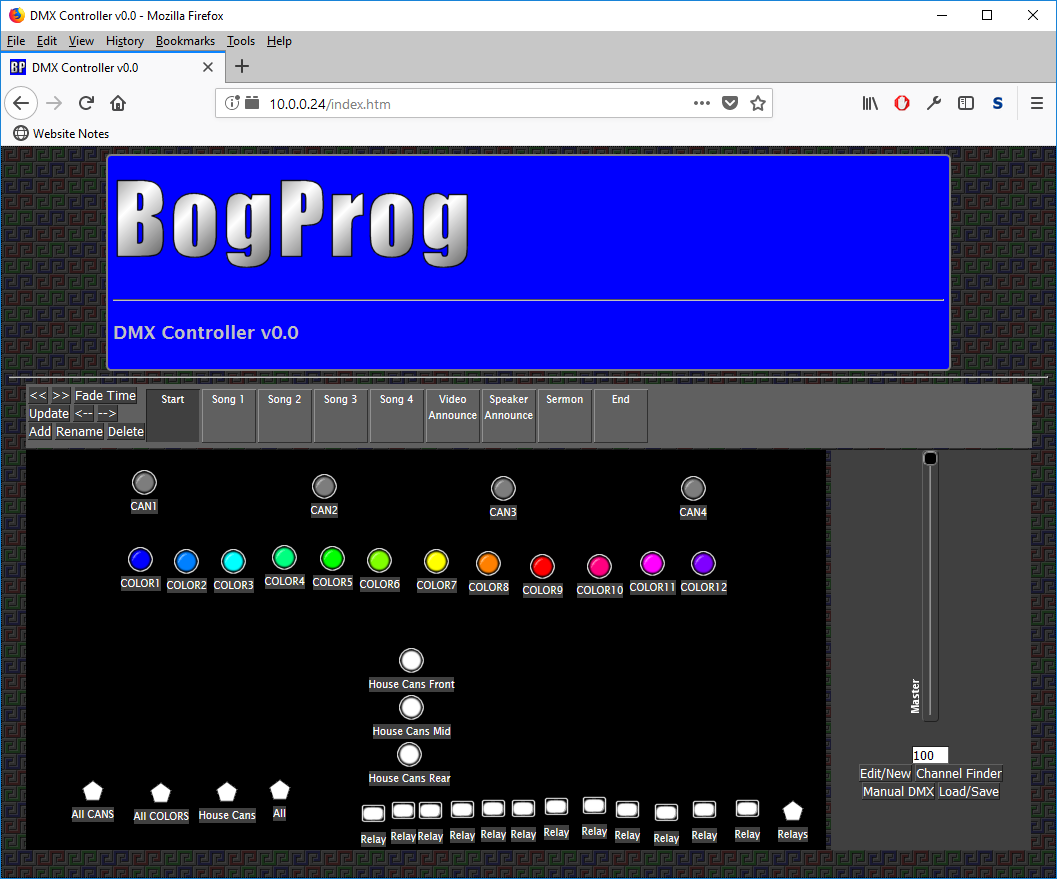Activate the green COLOR4 light
The width and height of the screenshot is (1057, 879).
point(284,555)
